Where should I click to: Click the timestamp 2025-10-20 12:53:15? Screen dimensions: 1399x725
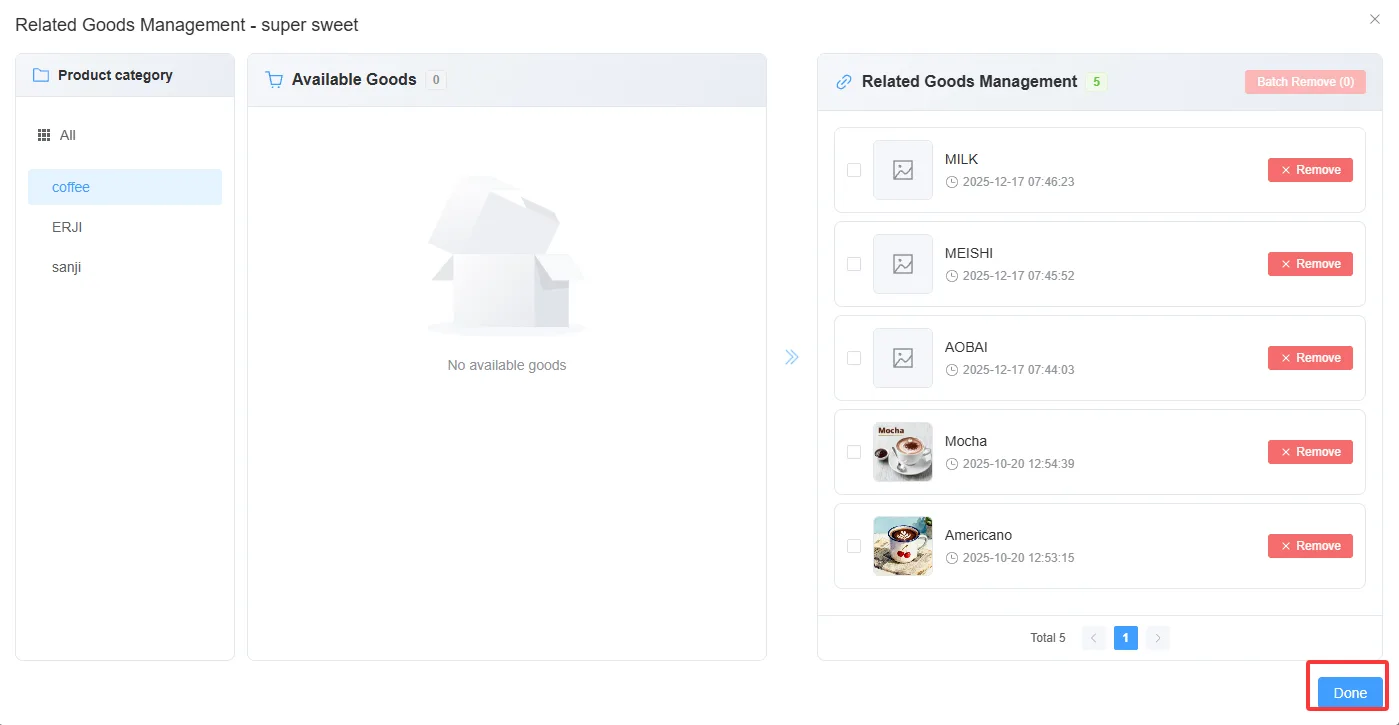pyautogui.click(x=1019, y=558)
